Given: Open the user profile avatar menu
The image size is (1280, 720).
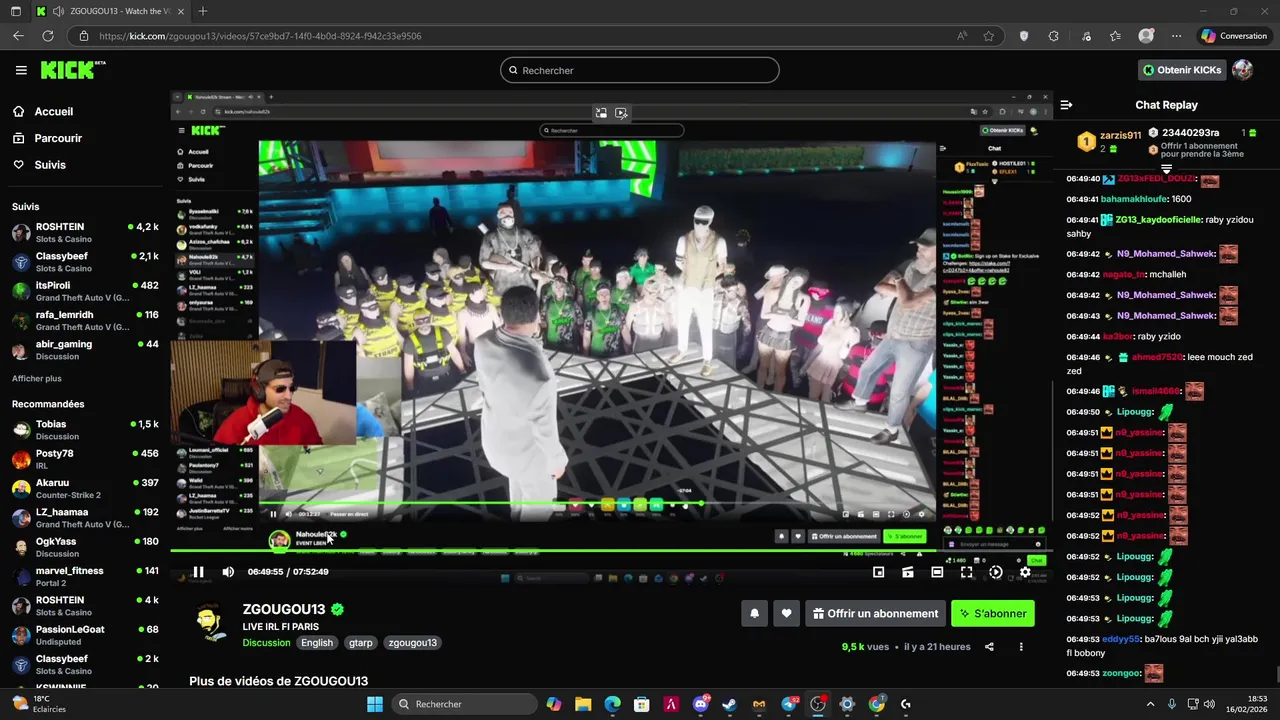Looking at the screenshot, I should (x=1242, y=70).
